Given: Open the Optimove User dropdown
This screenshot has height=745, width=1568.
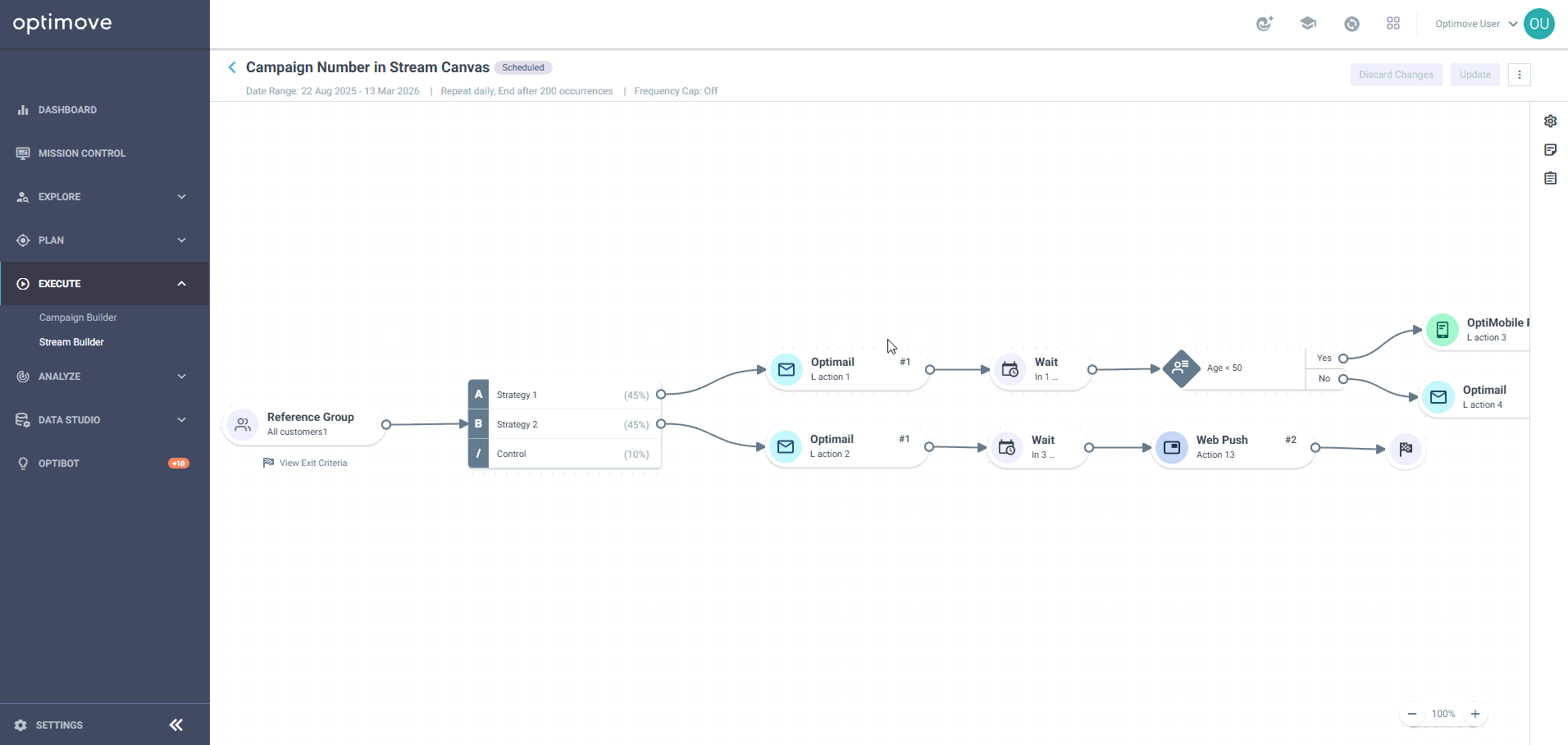Looking at the screenshot, I should [1476, 24].
